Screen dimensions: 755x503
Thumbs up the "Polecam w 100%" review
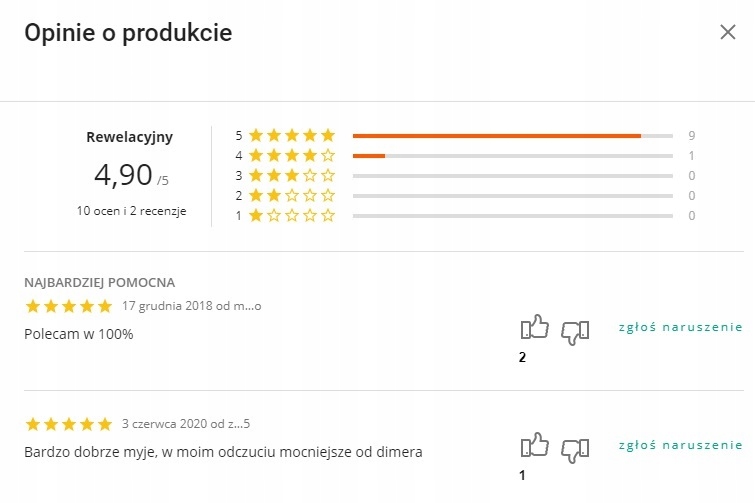tap(535, 328)
